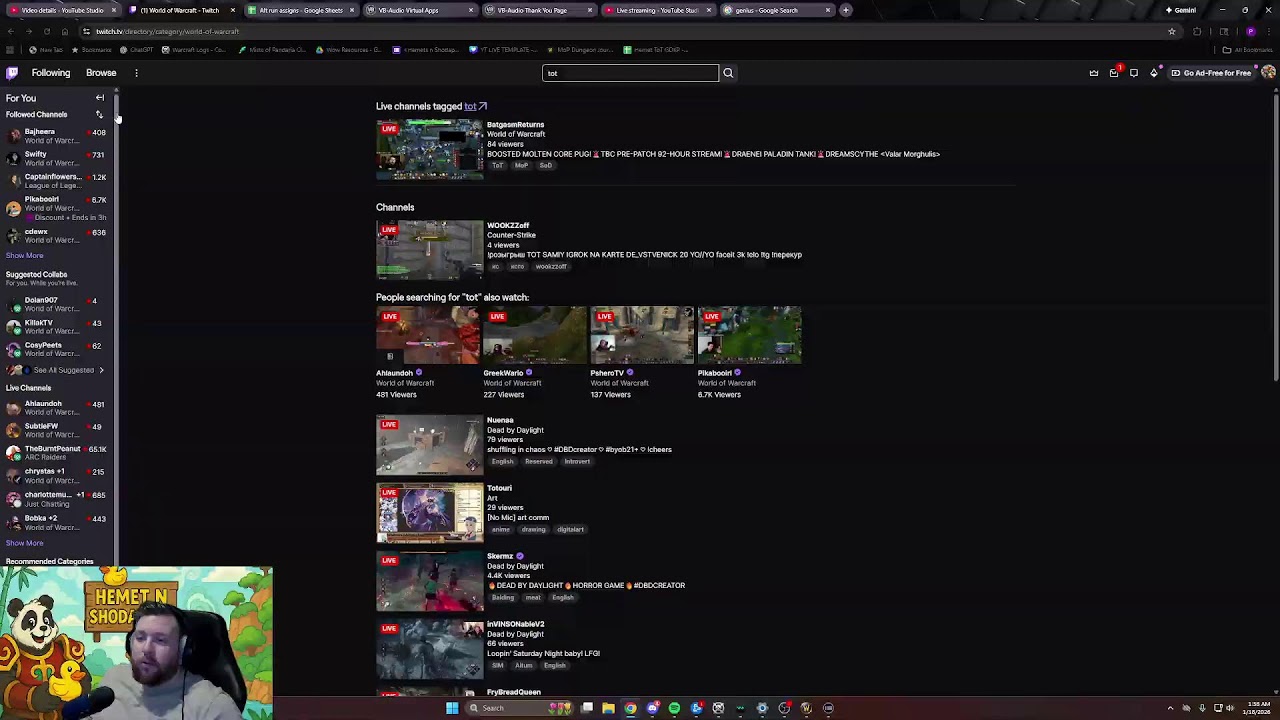
Task: Open Chrome from the taskbar
Action: (630, 708)
